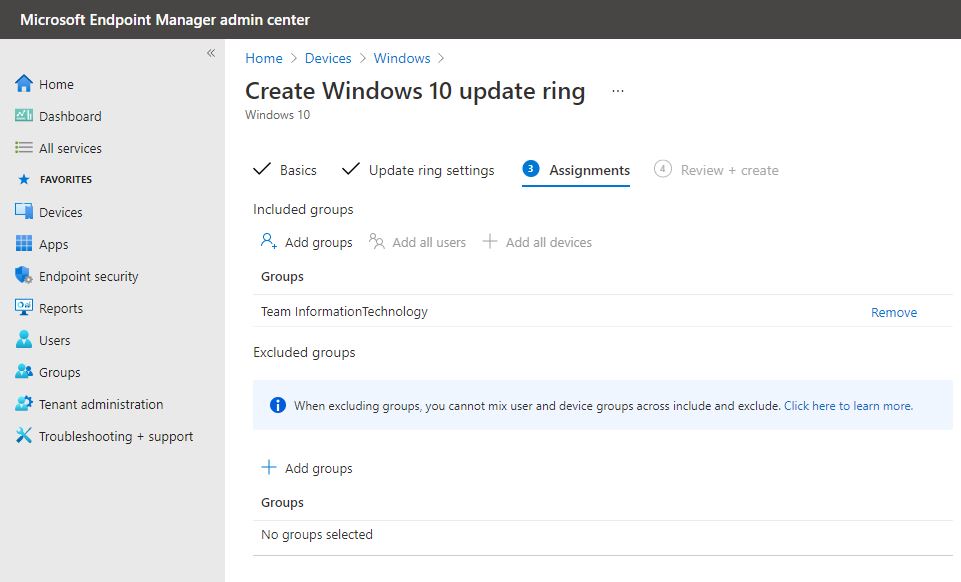The height and width of the screenshot is (582, 961).
Task: Open Endpoint security in sidebar
Action: click(x=88, y=276)
